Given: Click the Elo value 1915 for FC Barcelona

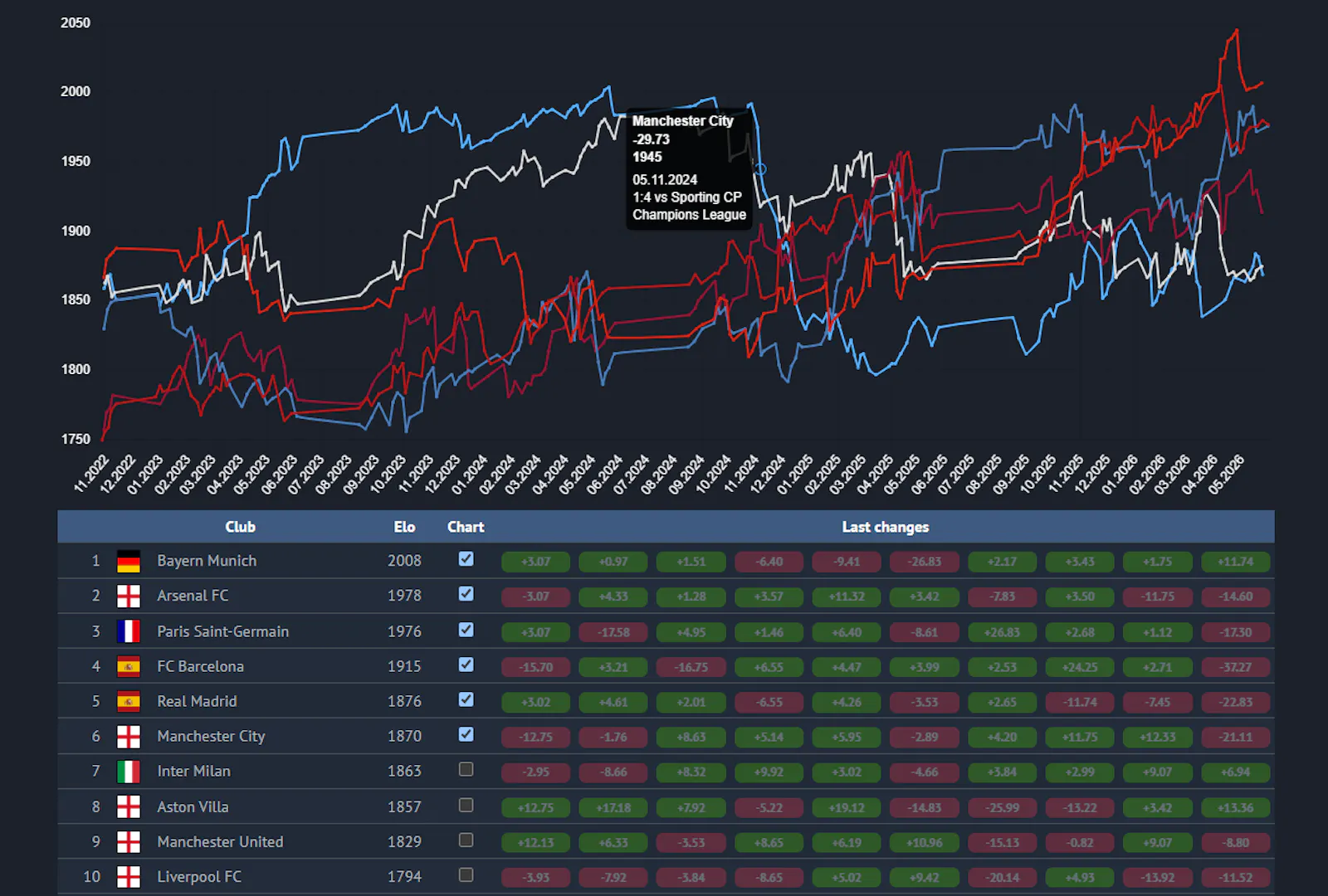Looking at the screenshot, I should [x=404, y=666].
